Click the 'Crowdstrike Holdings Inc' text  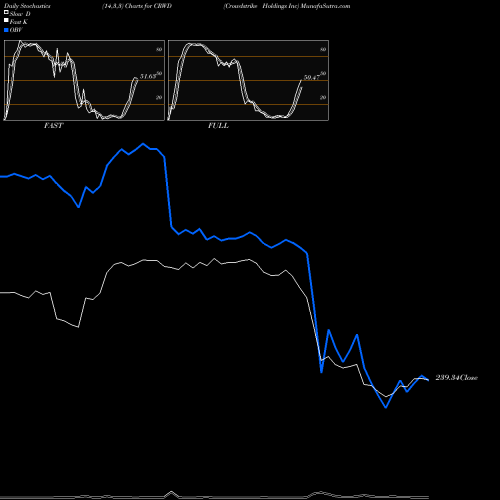coord(261,6)
